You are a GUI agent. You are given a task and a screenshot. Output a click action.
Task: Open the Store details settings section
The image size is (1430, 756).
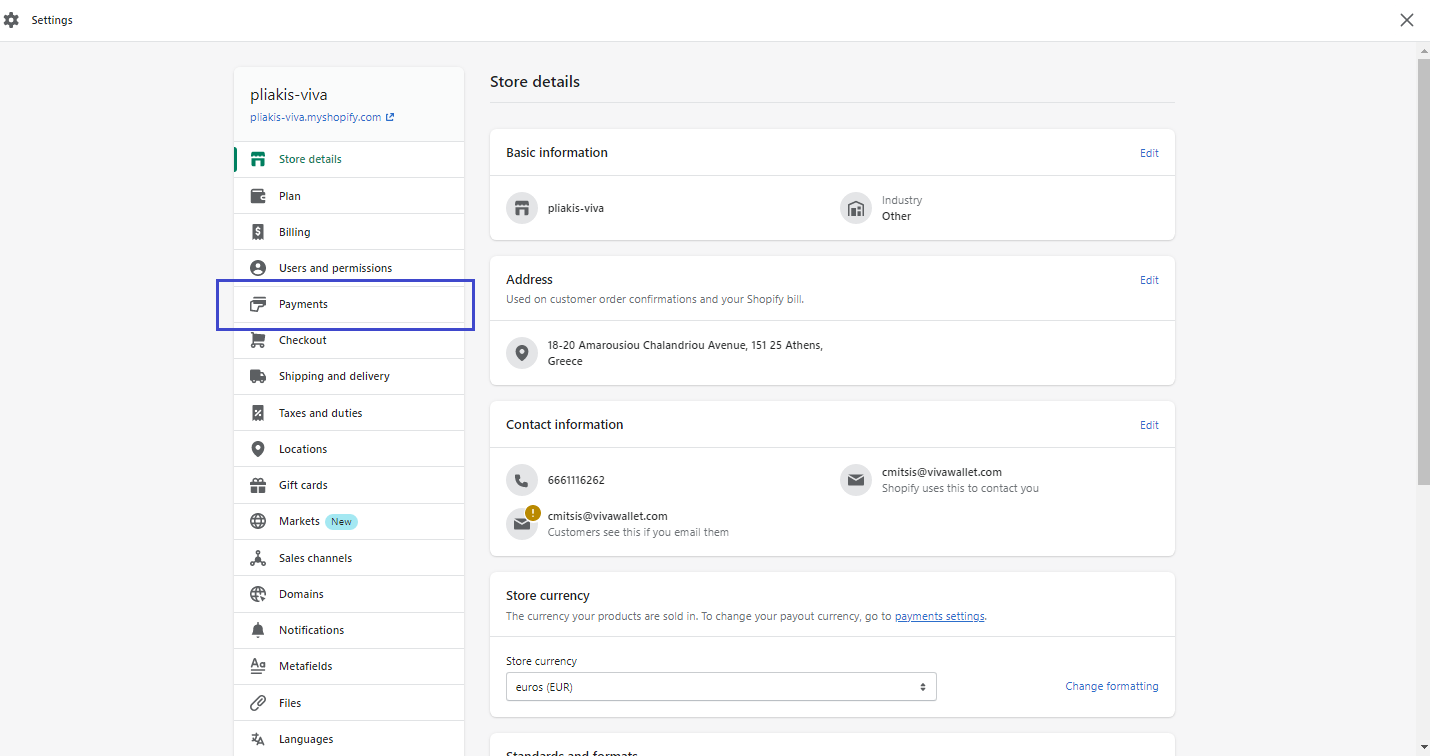click(349, 159)
